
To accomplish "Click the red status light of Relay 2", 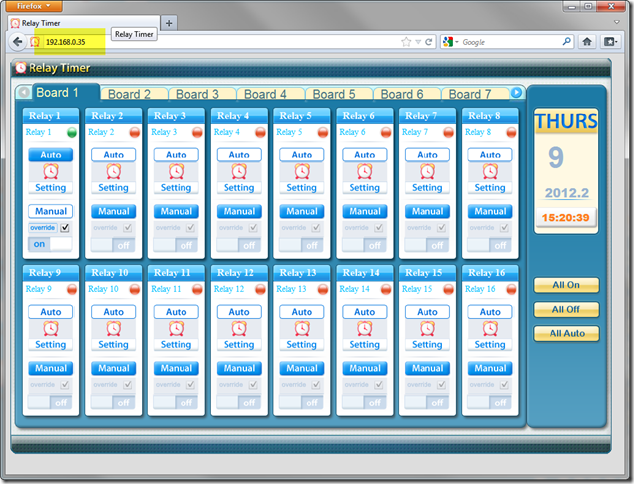I will click(135, 132).
